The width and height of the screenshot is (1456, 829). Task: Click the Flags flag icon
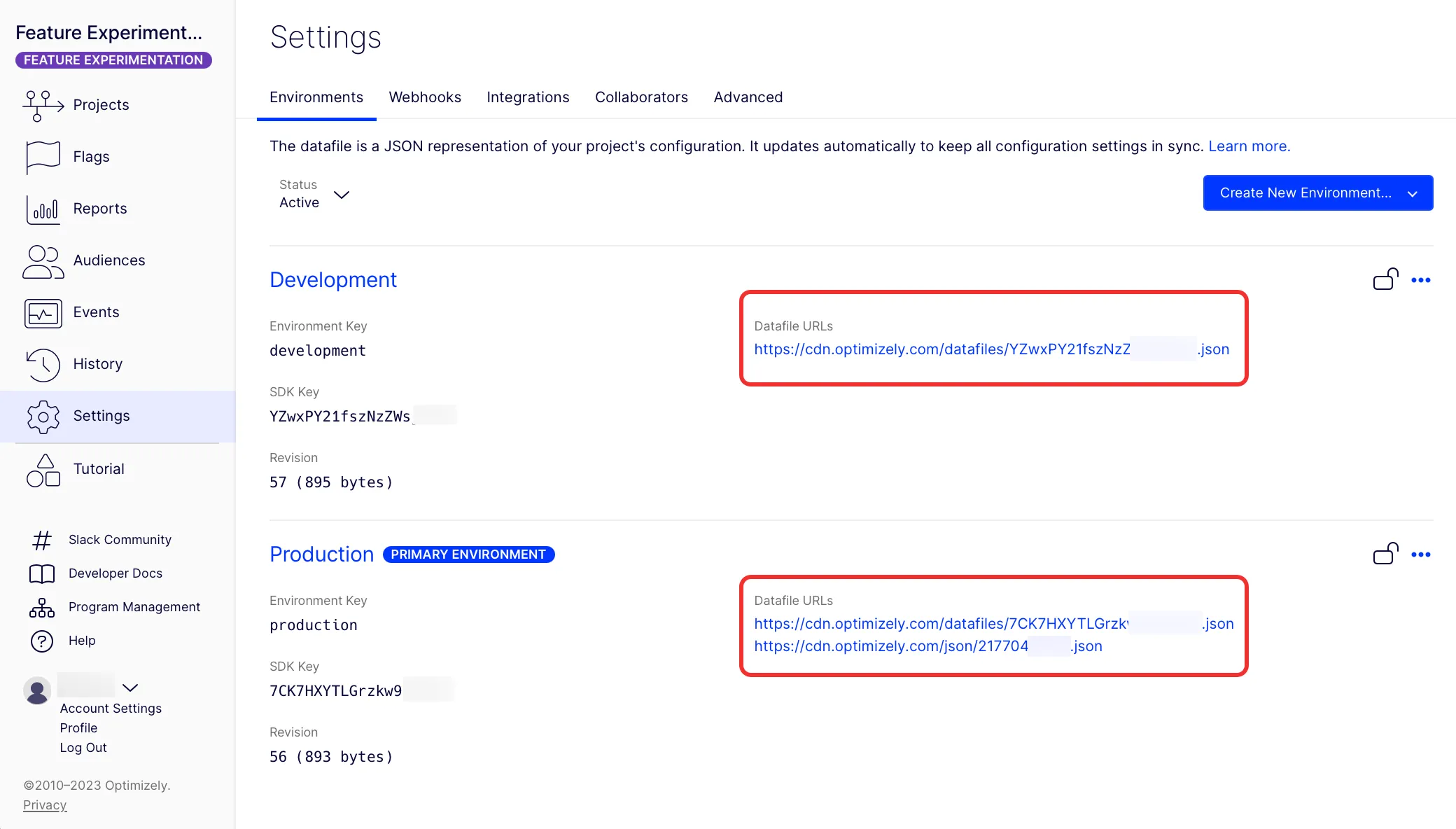(43, 157)
